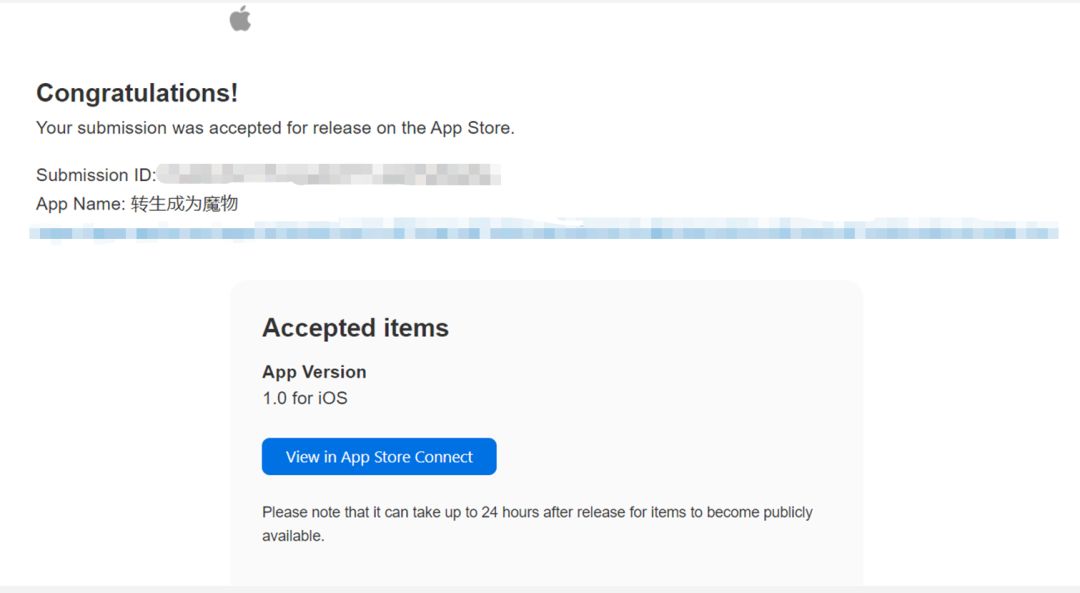Click the word 'available.' in the note
The height and width of the screenshot is (593, 1080).
(x=293, y=536)
